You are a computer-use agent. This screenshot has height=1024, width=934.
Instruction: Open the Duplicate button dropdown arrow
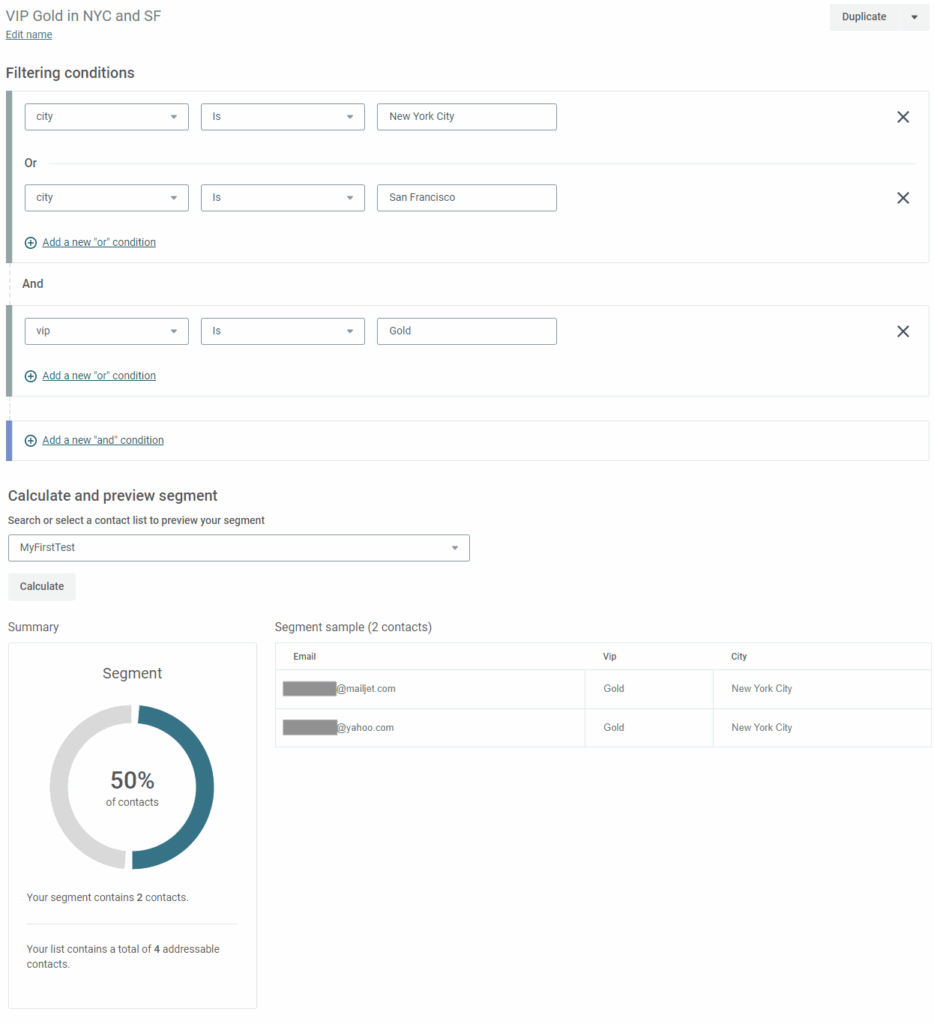coord(914,17)
